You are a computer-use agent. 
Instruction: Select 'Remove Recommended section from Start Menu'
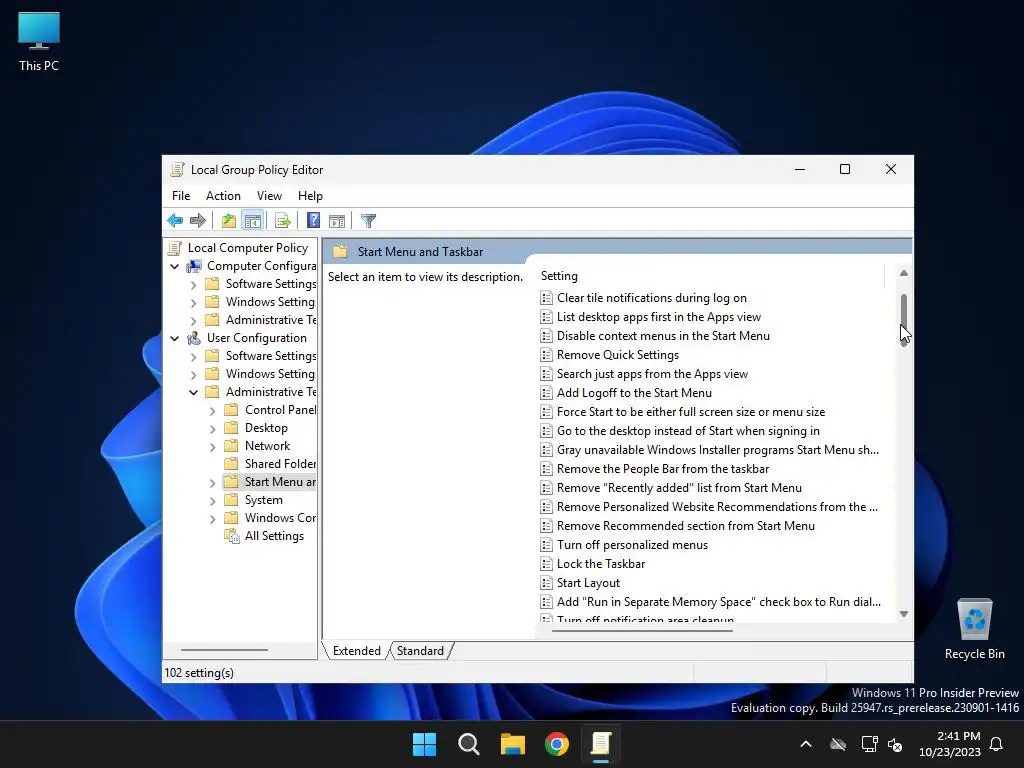pyautogui.click(x=686, y=526)
